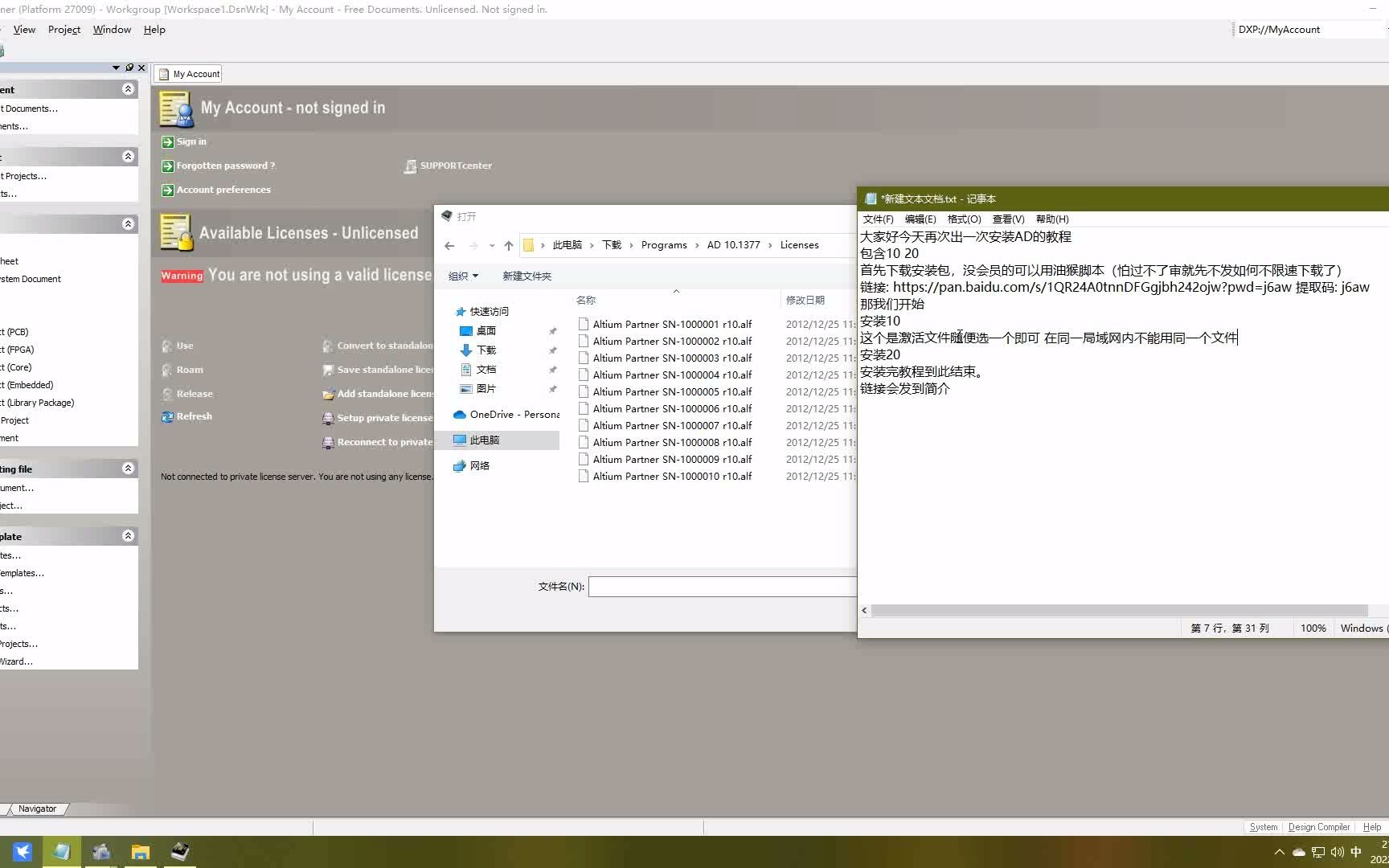Screen dimensions: 1389x868
Task: Click the Sign in arrow icon
Action: [167, 142]
